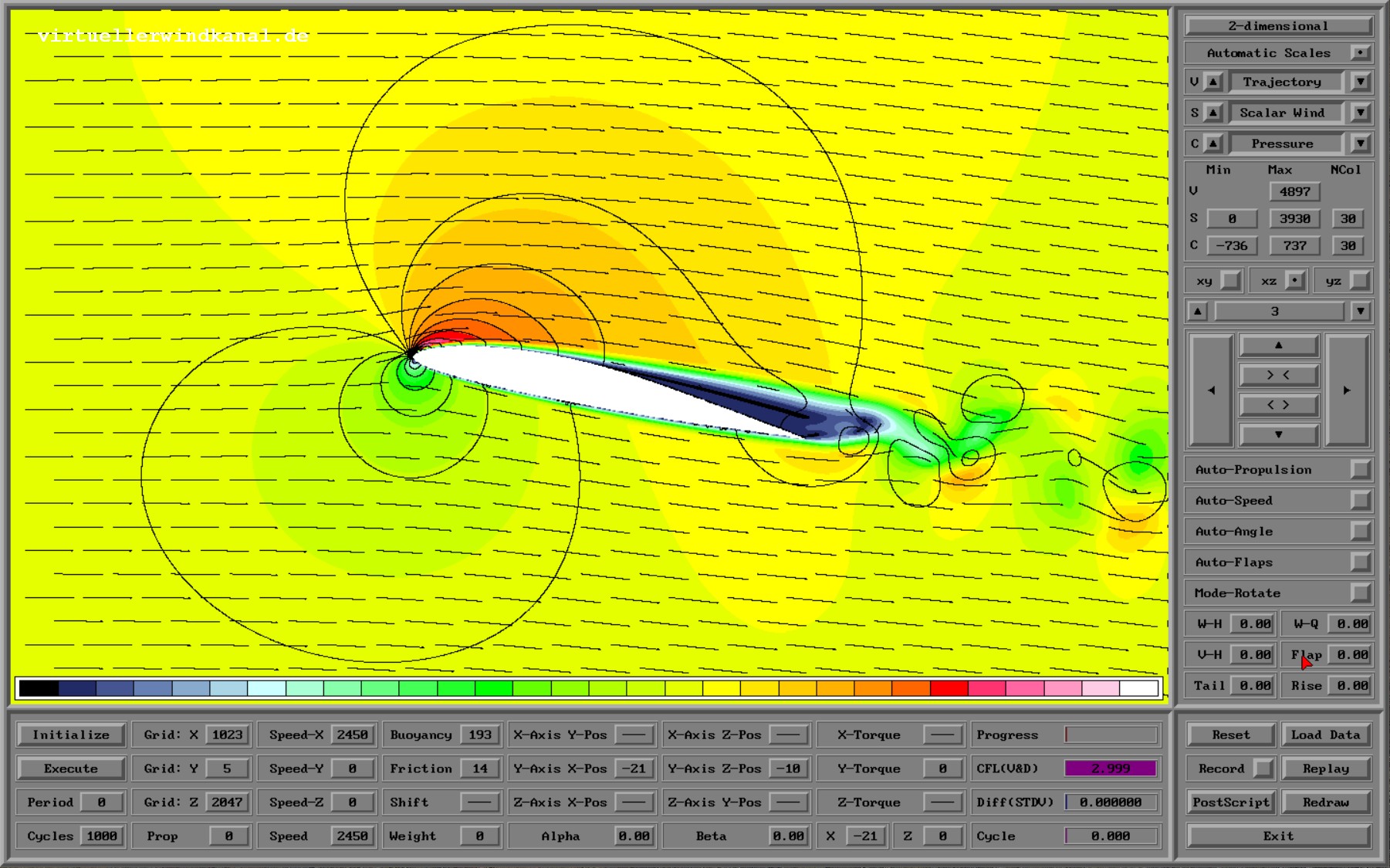The width and height of the screenshot is (1390, 868).
Task: Open the V Trajectory dropdown arrow
Action: pyautogui.click(x=1361, y=82)
